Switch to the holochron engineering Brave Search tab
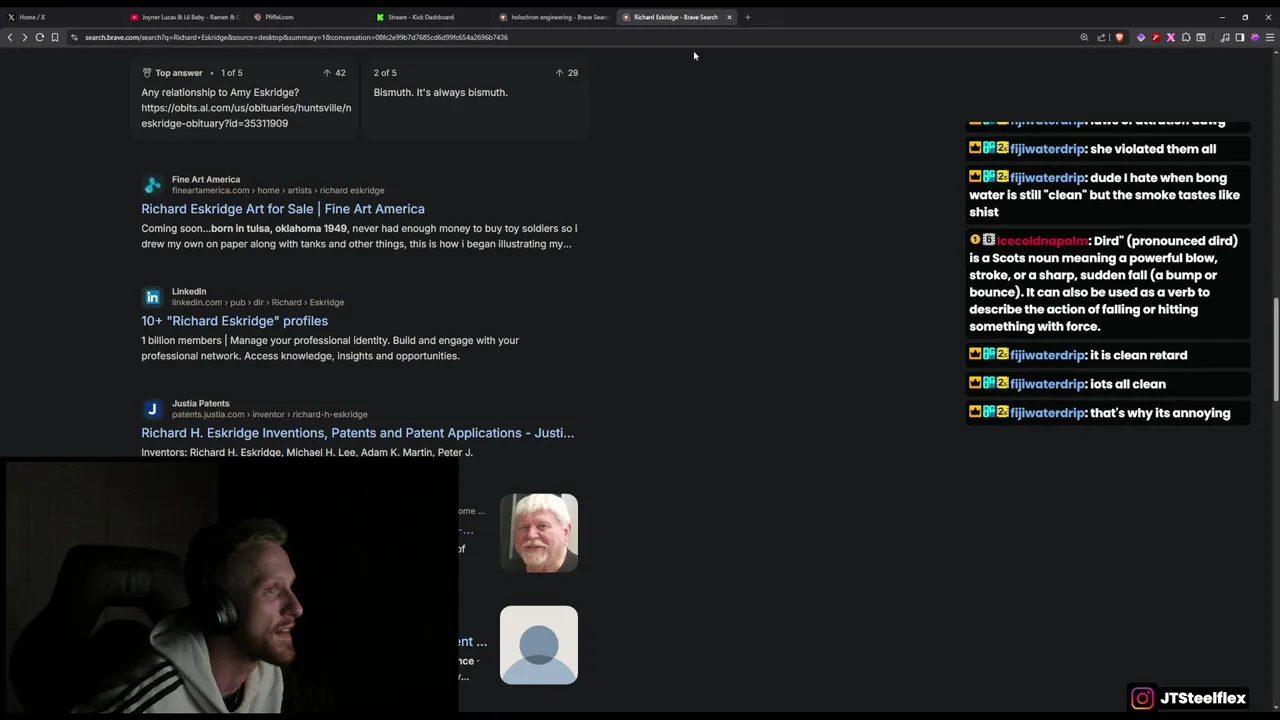1280x720 pixels. (553, 17)
